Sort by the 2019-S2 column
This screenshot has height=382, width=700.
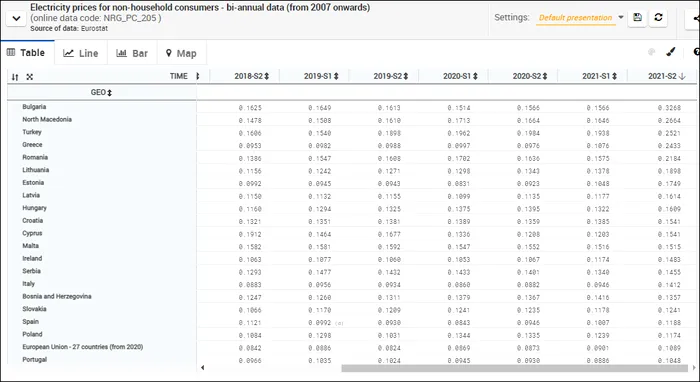tap(406, 76)
